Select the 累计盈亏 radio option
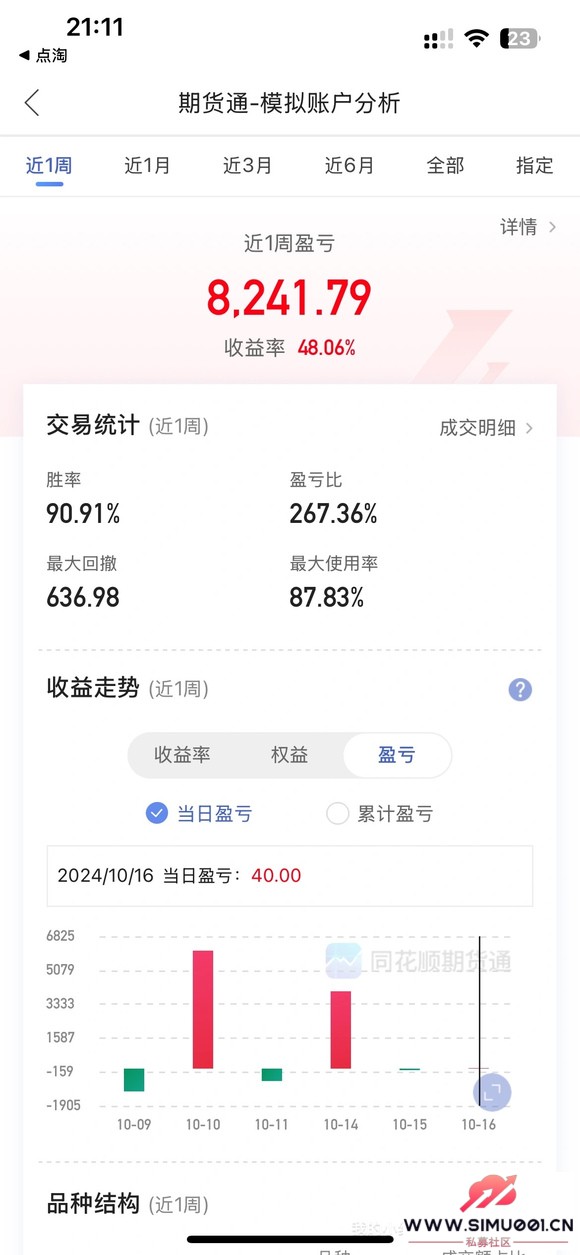This screenshot has width=580, height=1255. click(x=380, y=814)
